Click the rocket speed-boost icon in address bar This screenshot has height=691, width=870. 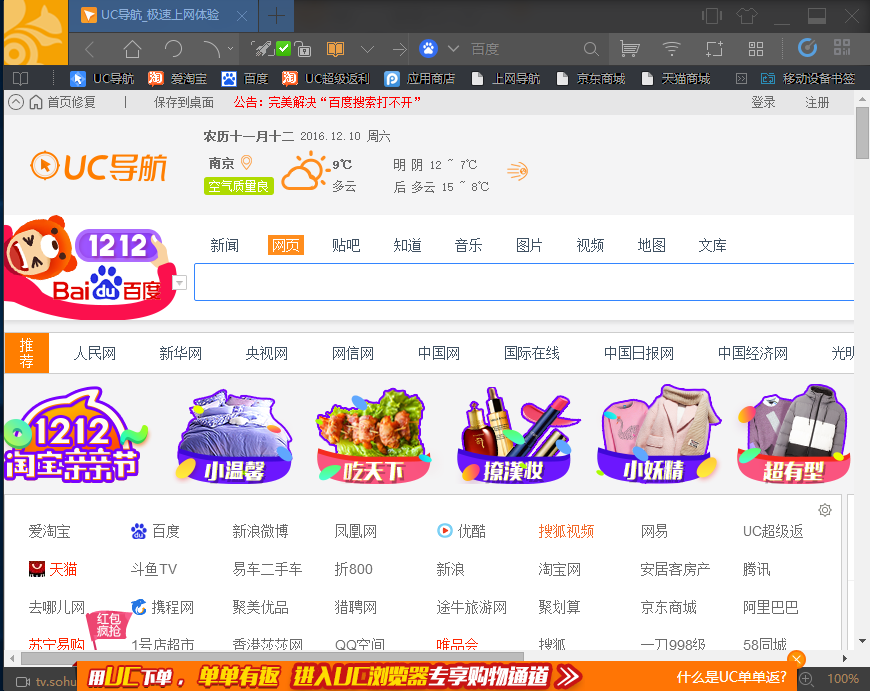pos(262,49)
